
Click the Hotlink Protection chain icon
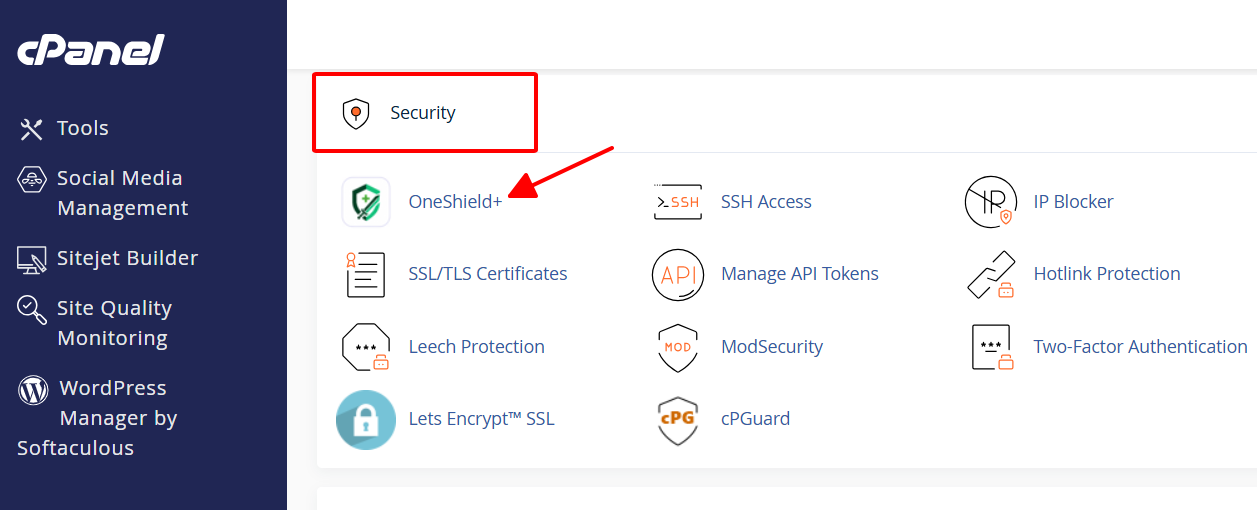click(990, 274)
